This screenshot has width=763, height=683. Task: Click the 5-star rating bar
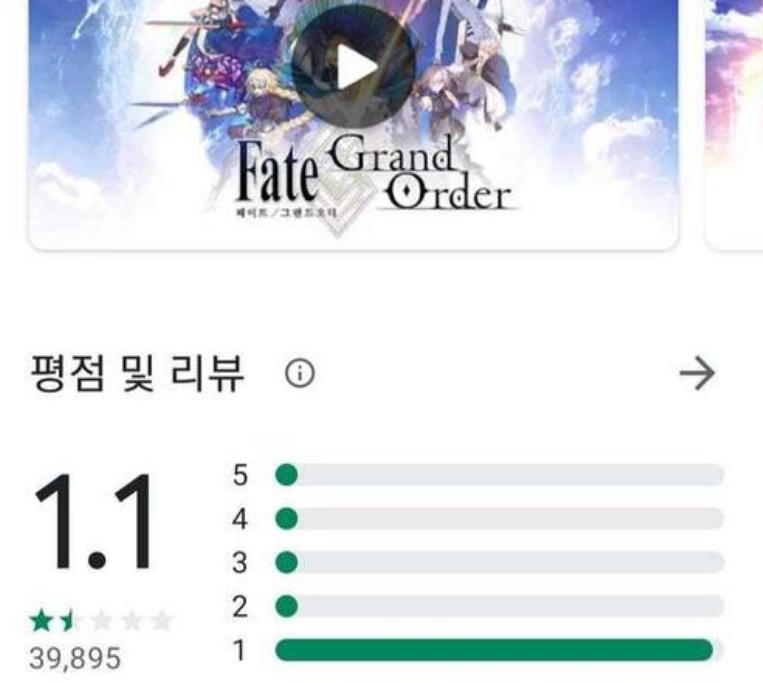click(x=500, y=475)
